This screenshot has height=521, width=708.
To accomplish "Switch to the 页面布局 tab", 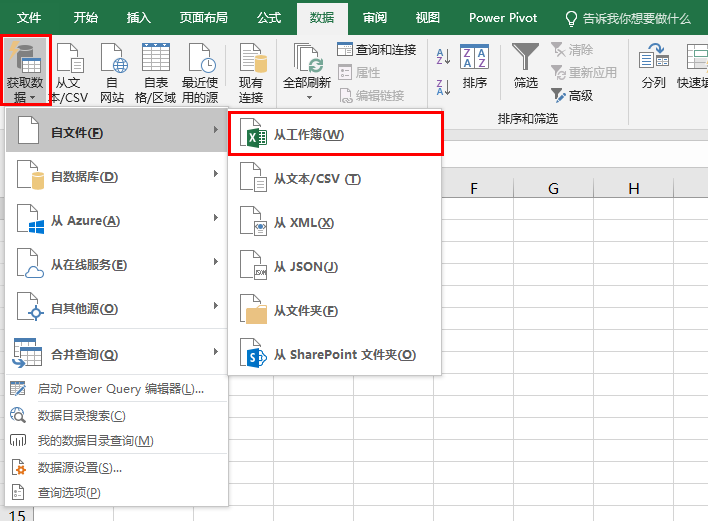I will 204,18.
